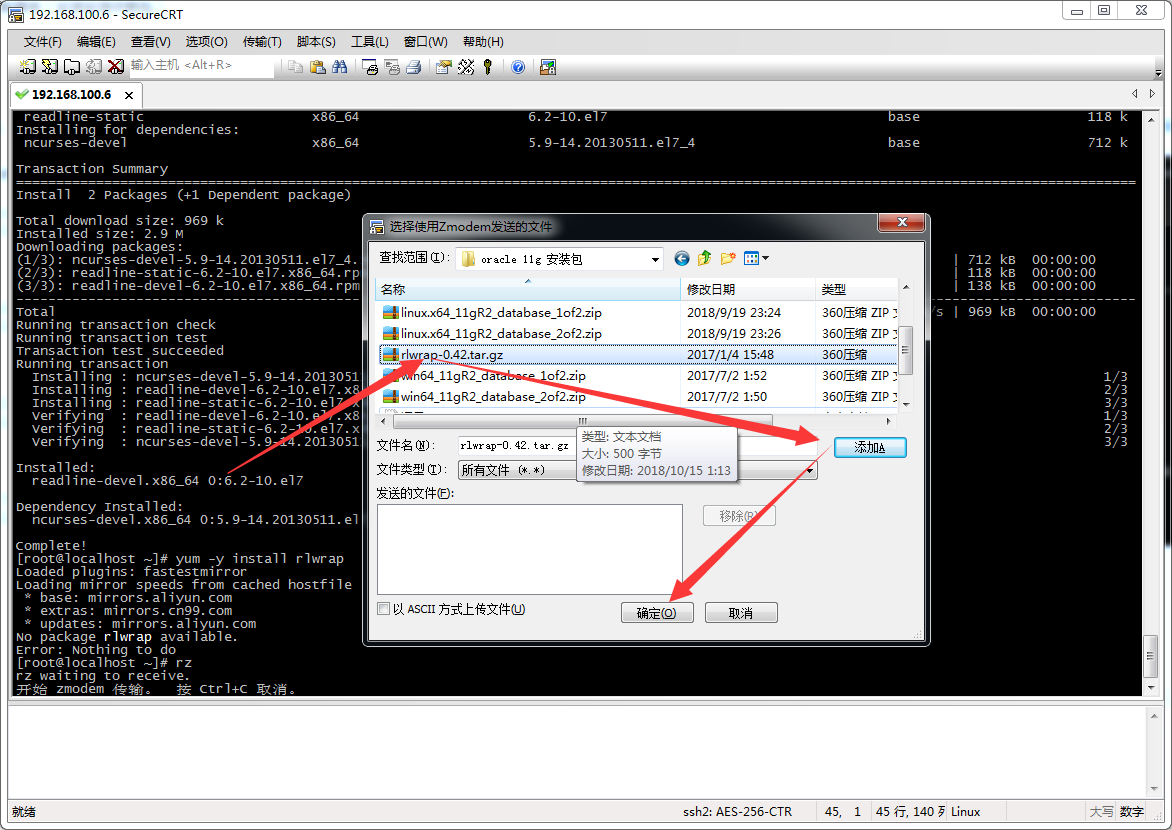Click the Print Screen toolbar icon
Viewport: 1172px width, 830px height.
369,67
